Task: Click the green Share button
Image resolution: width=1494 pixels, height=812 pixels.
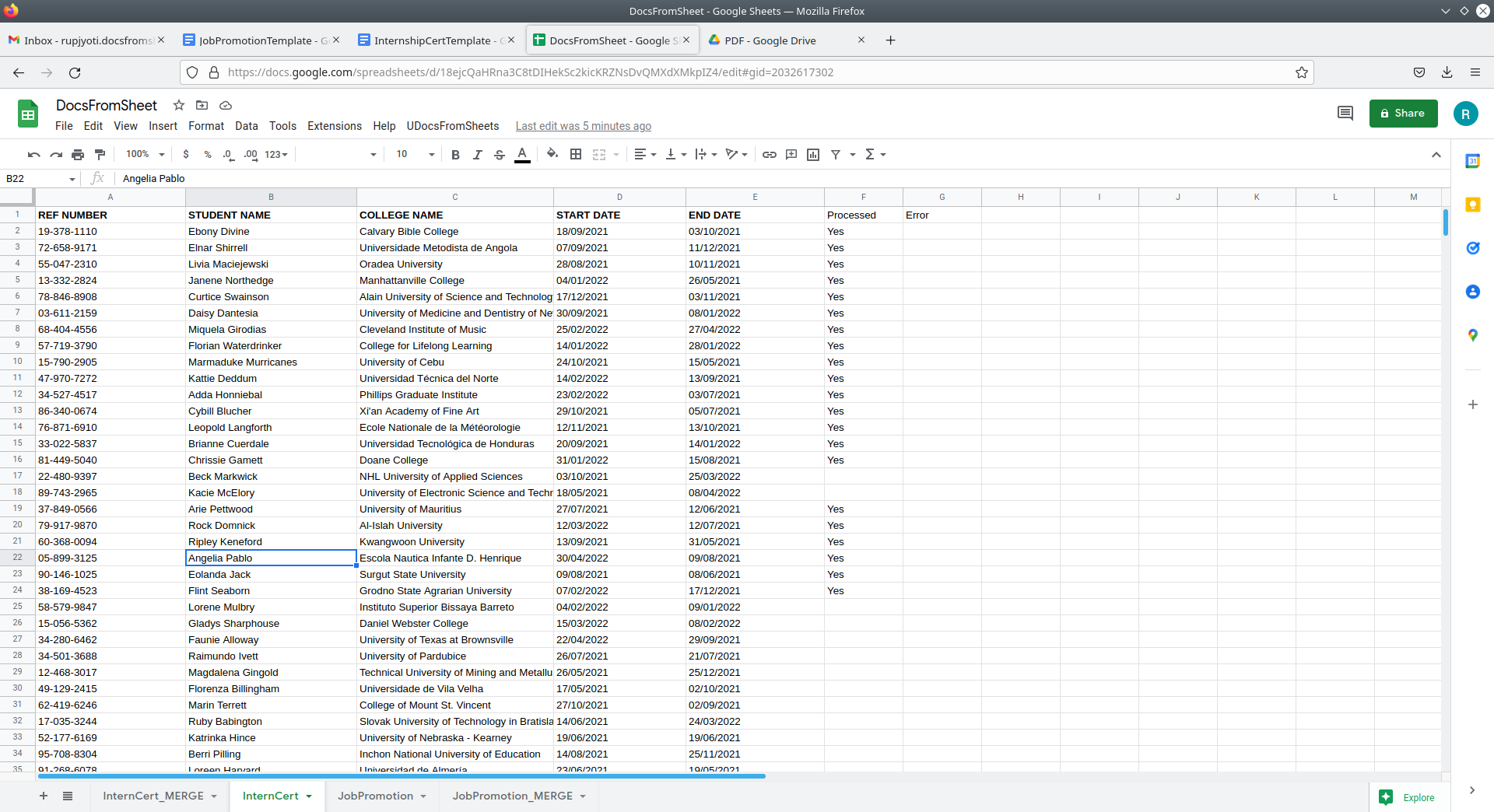Action: (x=1403, y=114)
